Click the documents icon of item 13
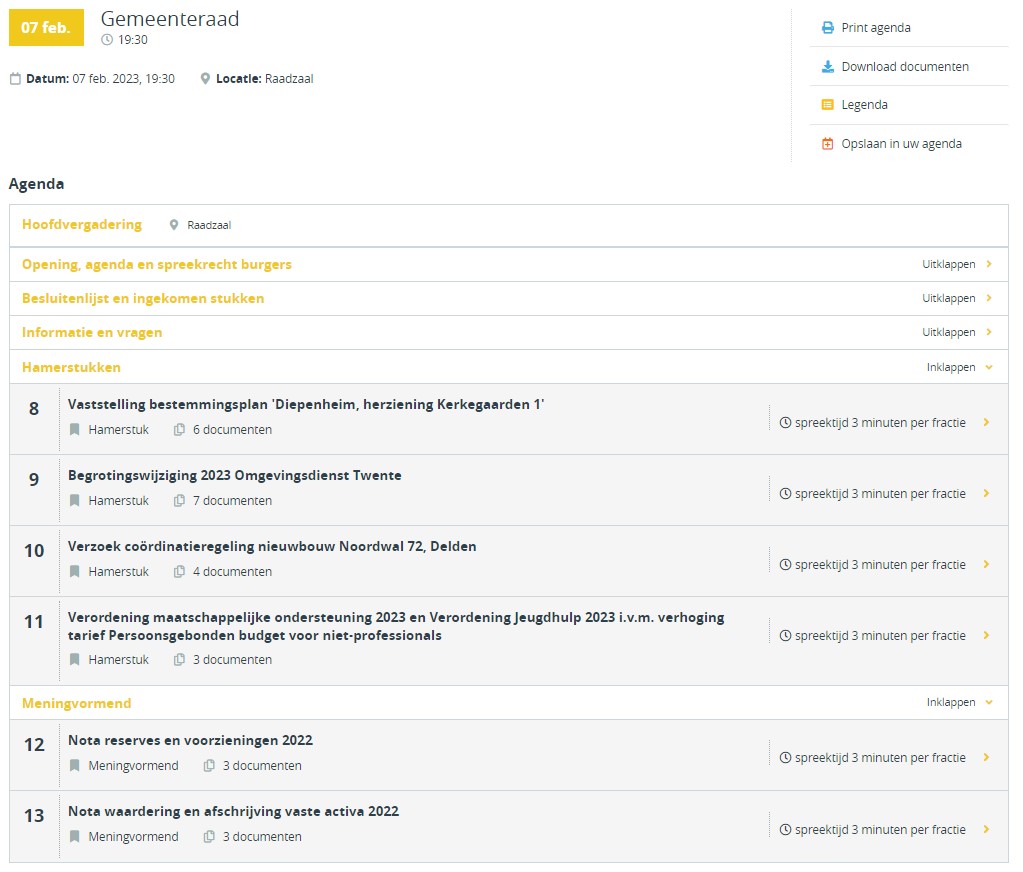Image resolution: width=1023 pixels, height=872 pixels. [209, 837]
